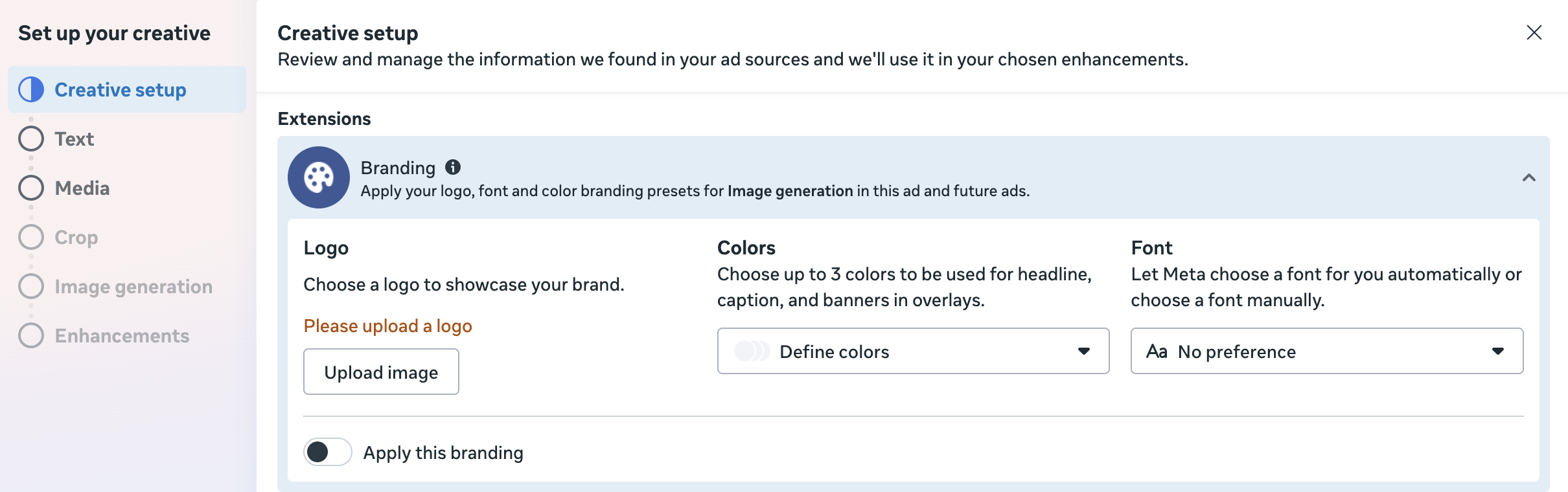Click the Please upload a logo warning text
Viewport: 1568px width, 492px height.
[x=387, y=326]
